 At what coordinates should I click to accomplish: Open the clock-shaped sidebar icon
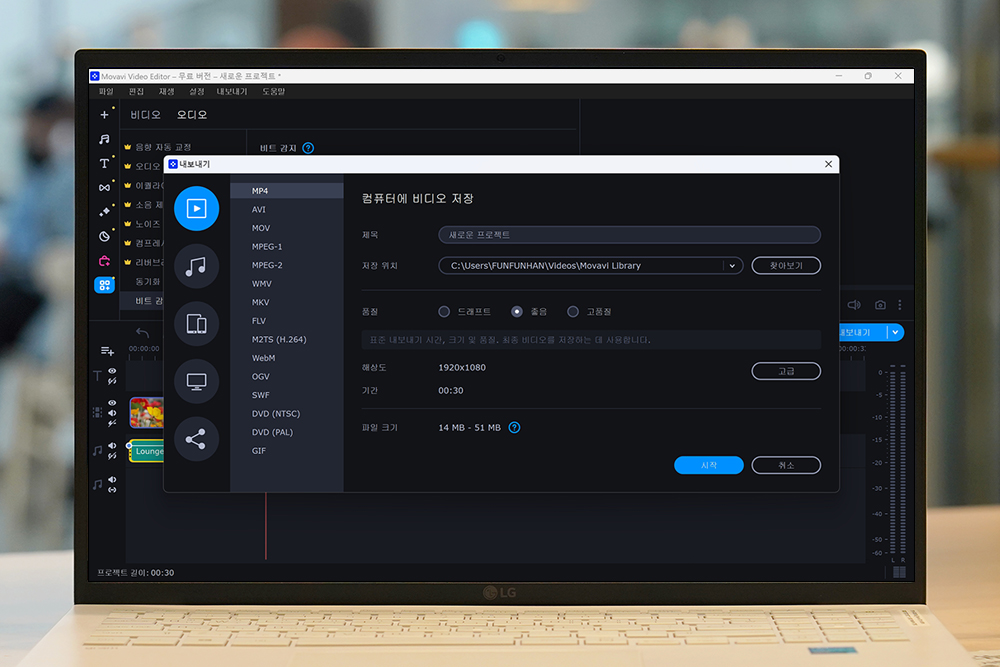pos(104,237)
